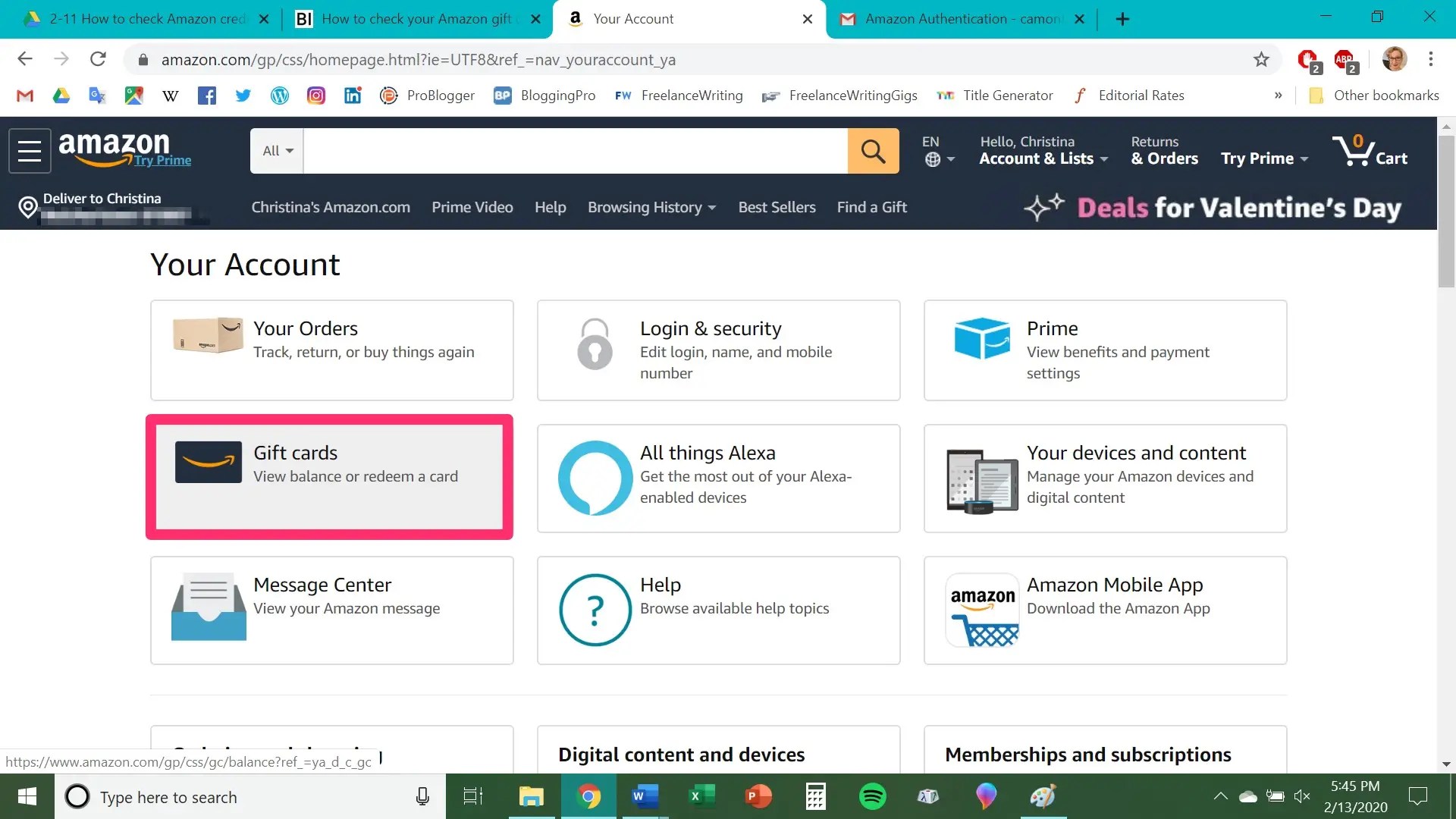Reload the current page

98,59
